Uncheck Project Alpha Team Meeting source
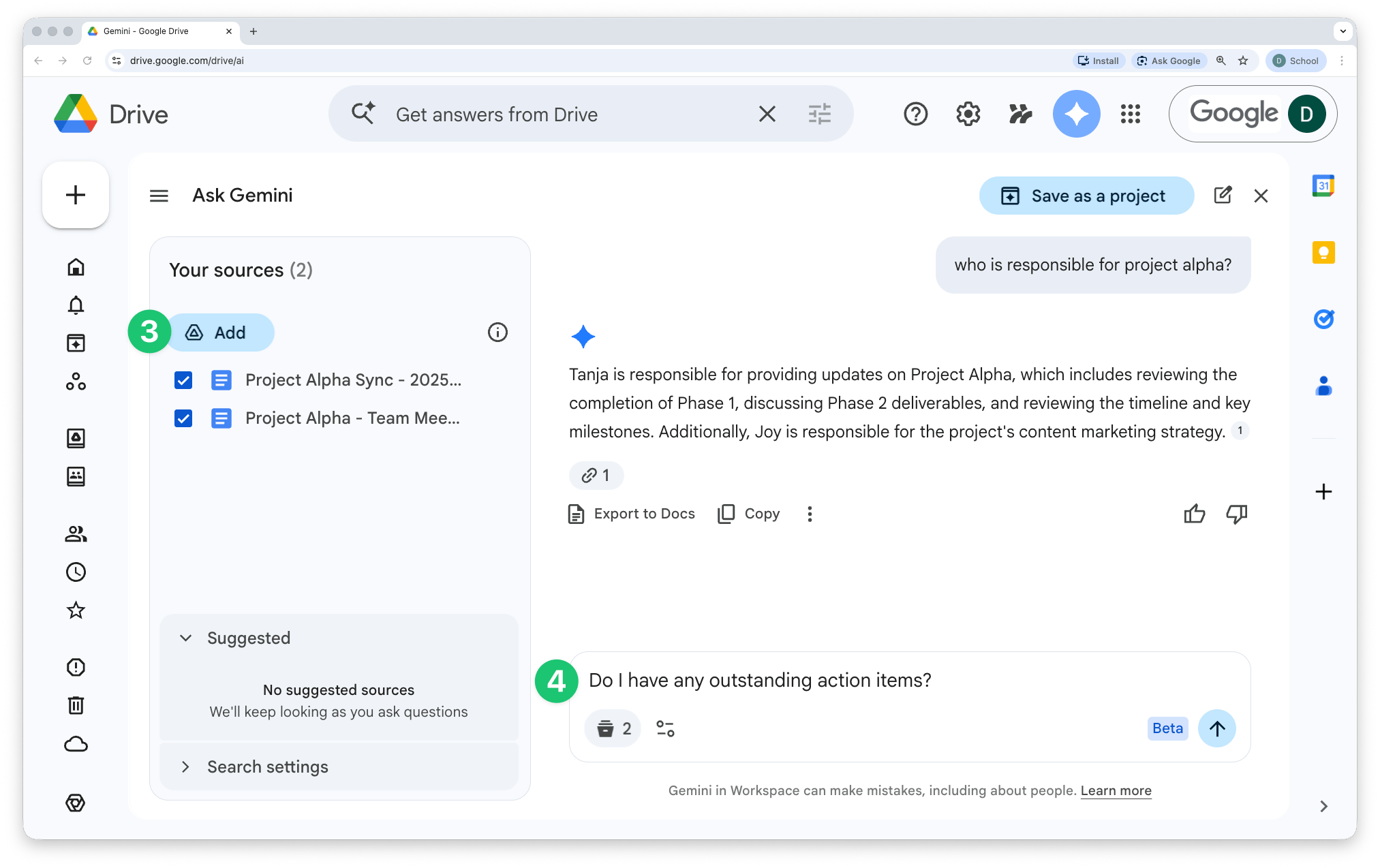Screen dimensions: 1380x868 183,418
